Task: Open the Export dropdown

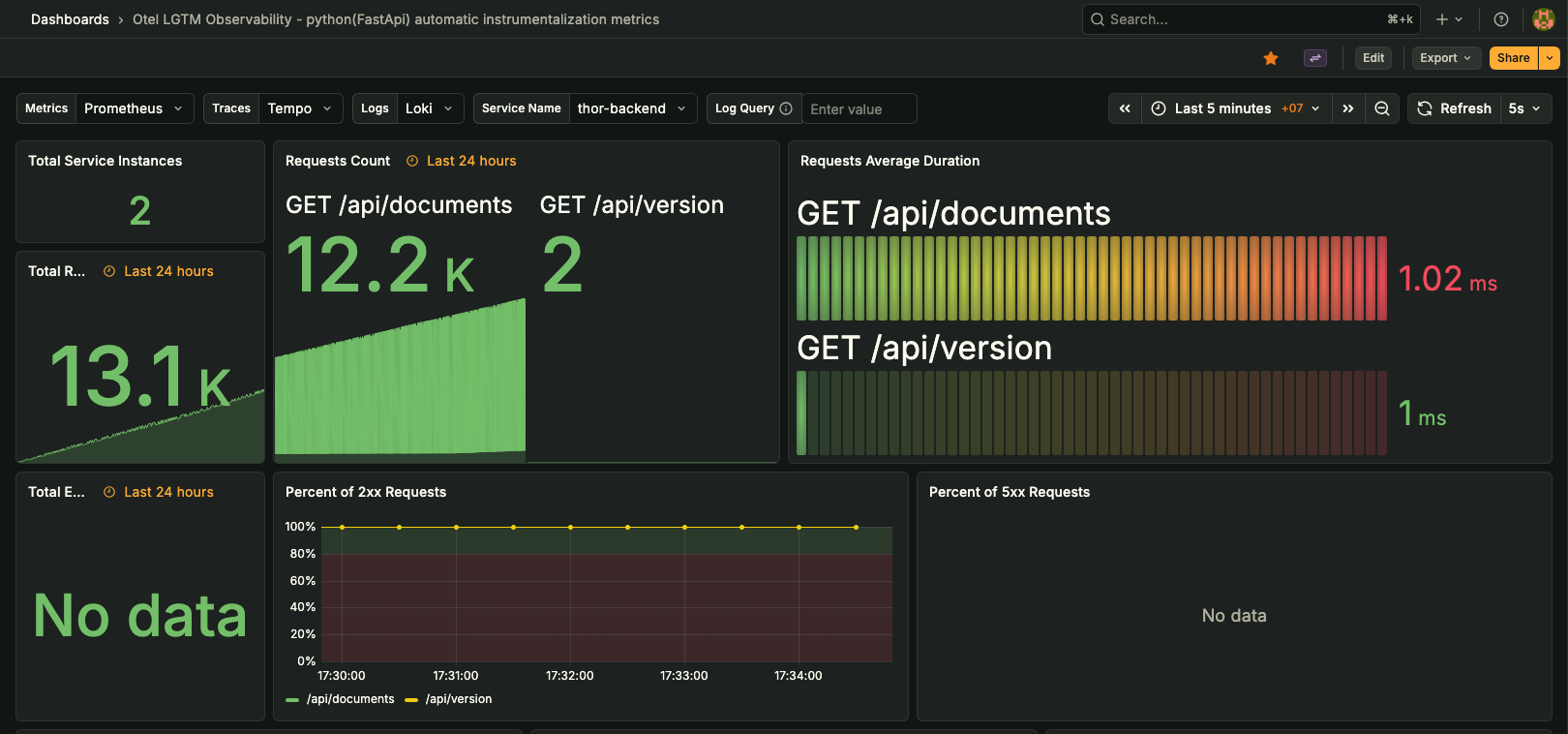Action: [x=1446, y=58]
